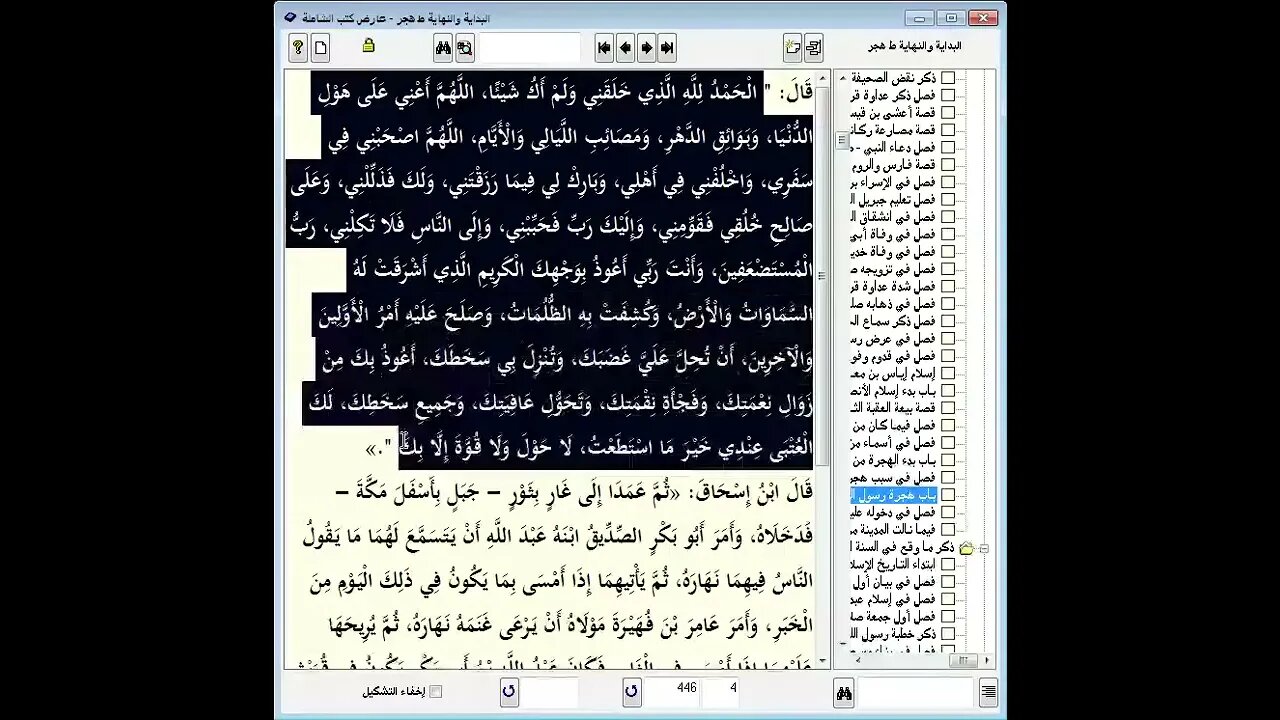Viewport: 1280px width, 720px height.
Task: Open search with top toolbar binoculars
Action: (x=443, y=47)
